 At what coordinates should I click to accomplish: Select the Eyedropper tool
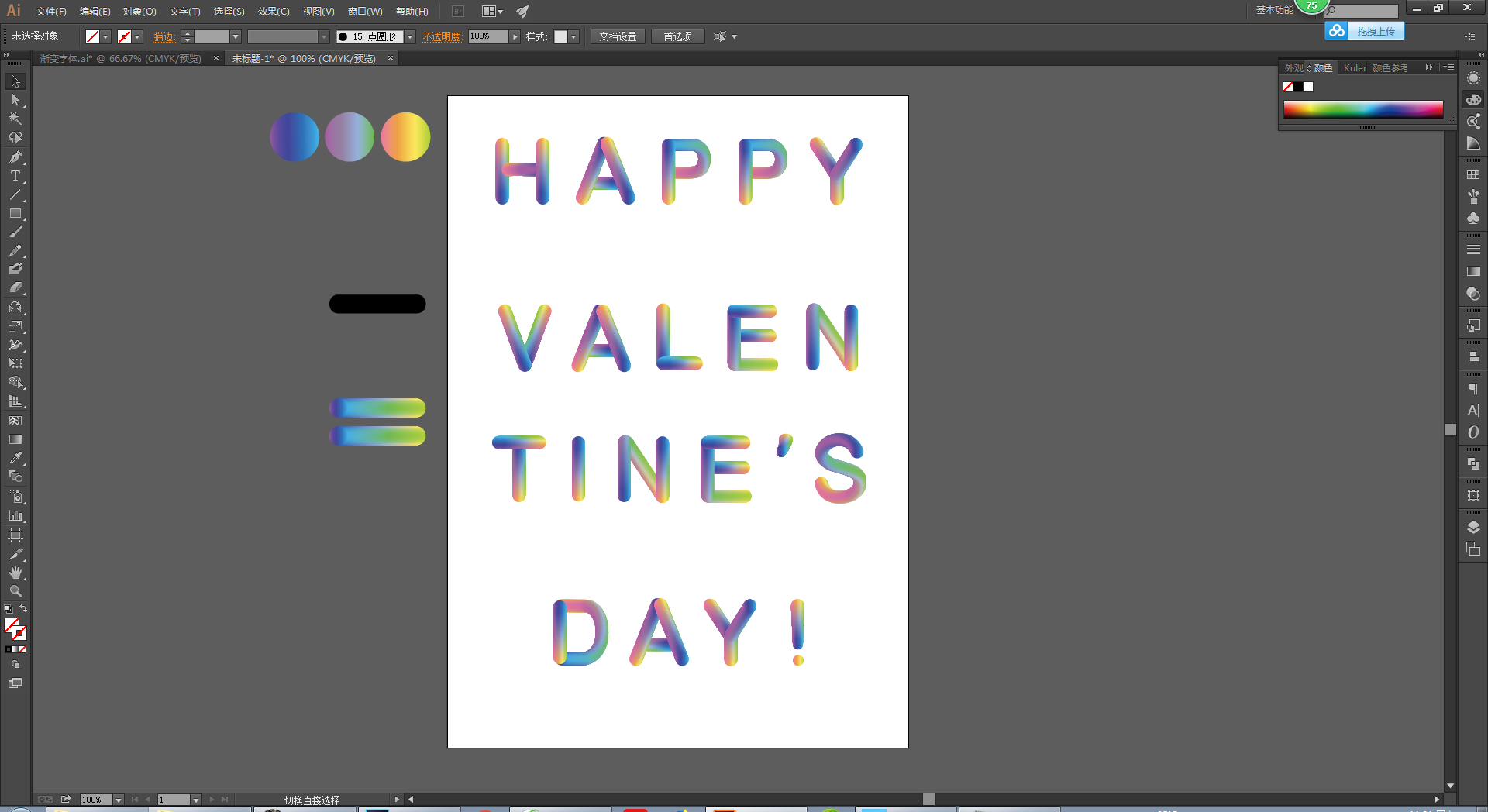pos(15,458)
